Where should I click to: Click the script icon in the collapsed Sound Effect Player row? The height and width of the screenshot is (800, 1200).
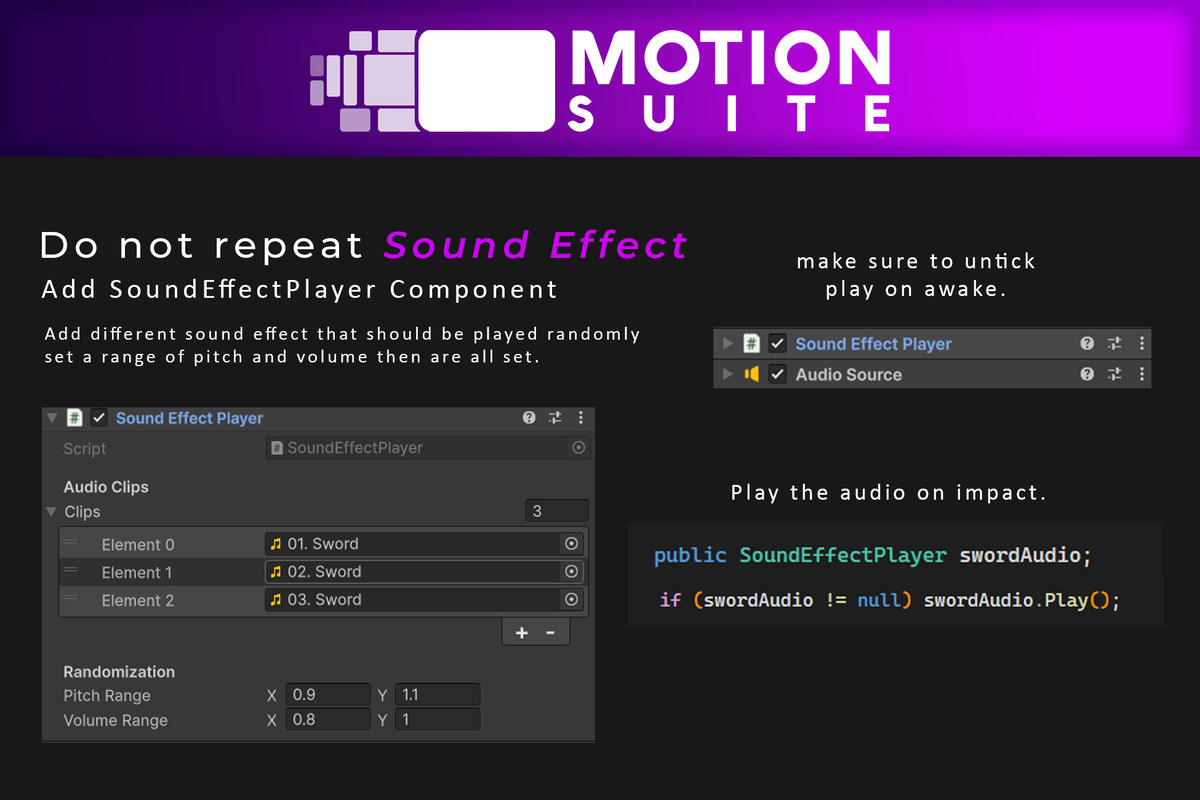[752, 344]
